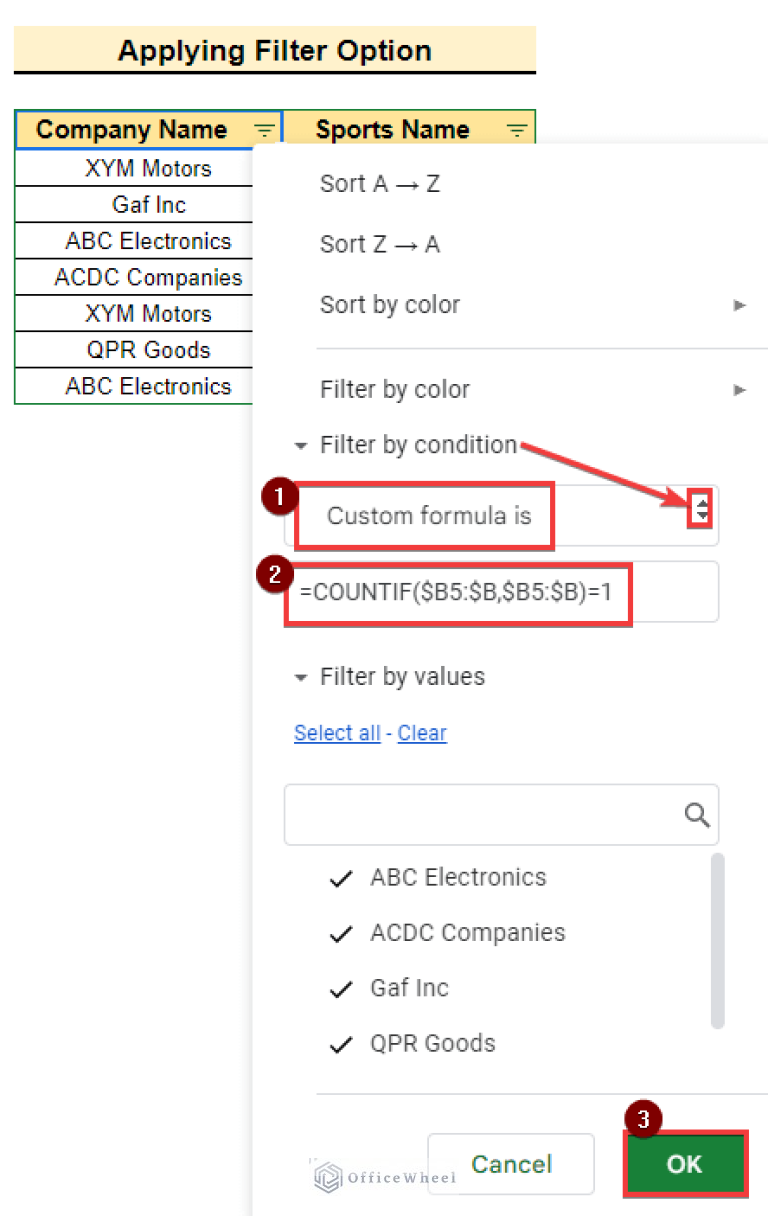Image resolution: width=768 pixels, height=1216 pixels.
Task: Uncheck ACDC Companies in filter values
Action: (340, 933)
